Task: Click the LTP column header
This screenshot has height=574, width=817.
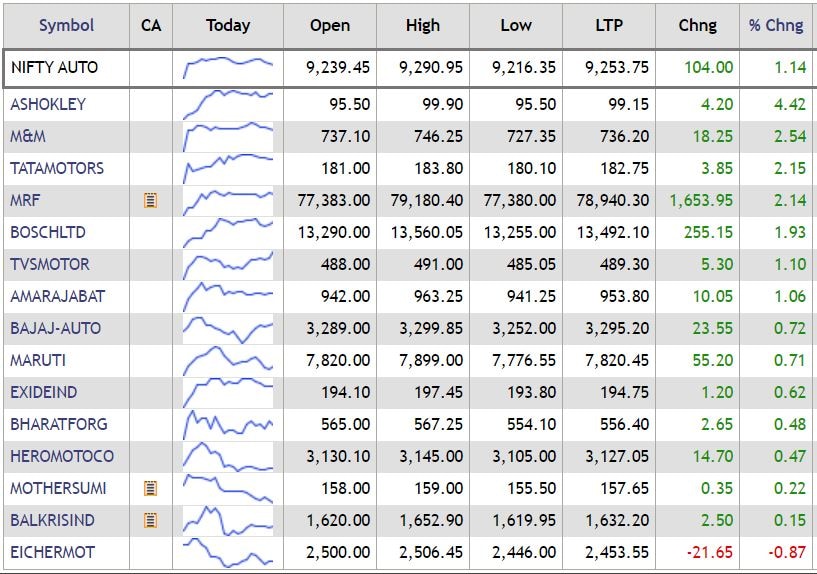Action: point(608,26)
